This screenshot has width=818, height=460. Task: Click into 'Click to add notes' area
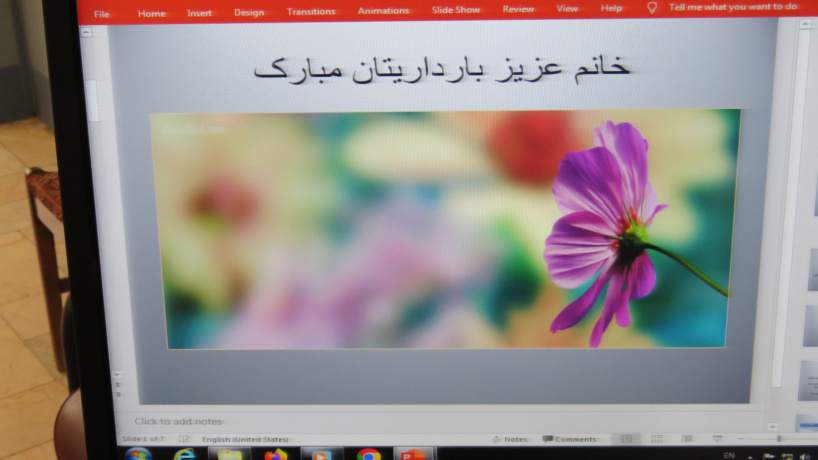click(x=178, y=421)
